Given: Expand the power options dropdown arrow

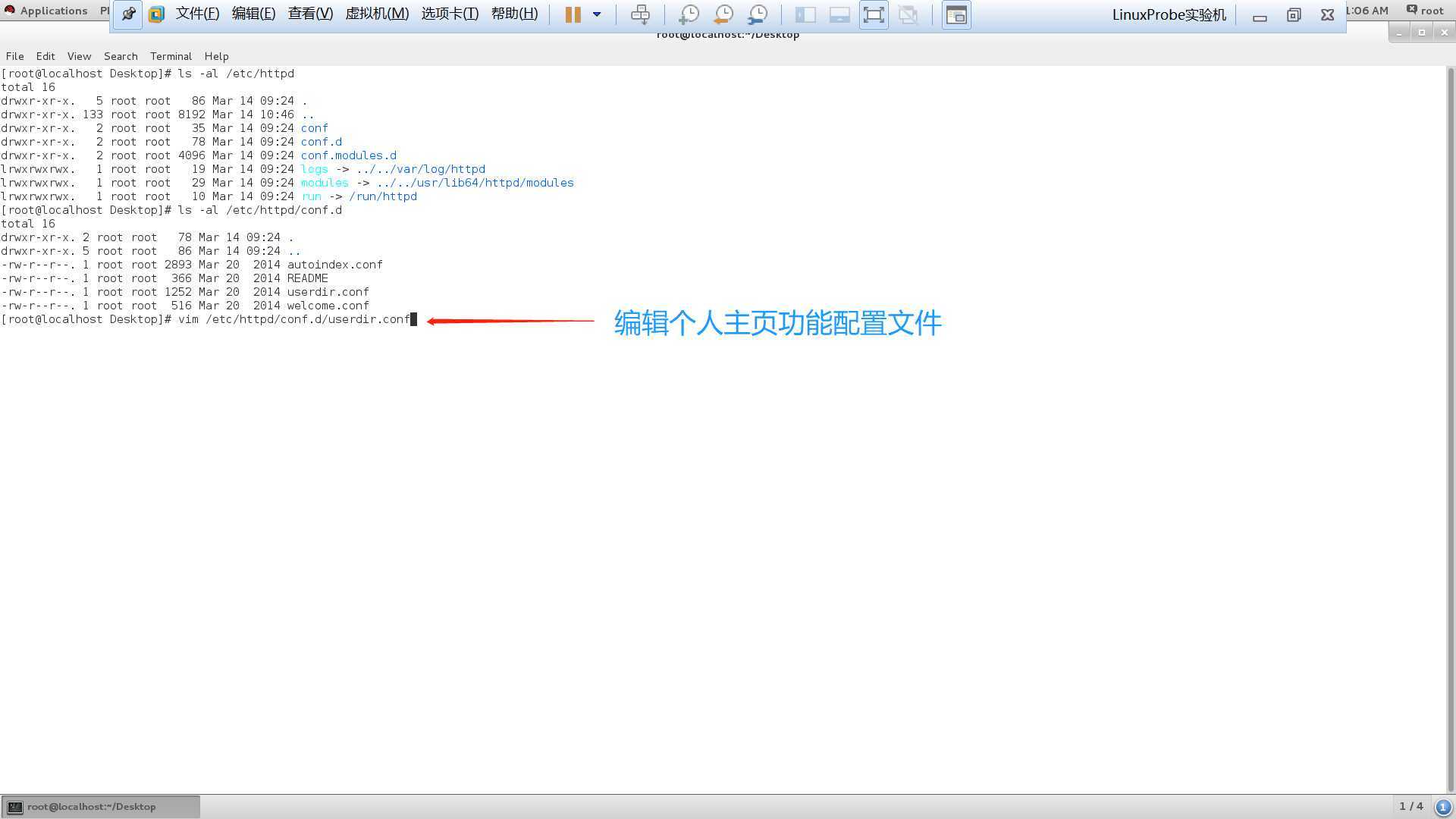Looking at the screenshot, I should [597, 14].
